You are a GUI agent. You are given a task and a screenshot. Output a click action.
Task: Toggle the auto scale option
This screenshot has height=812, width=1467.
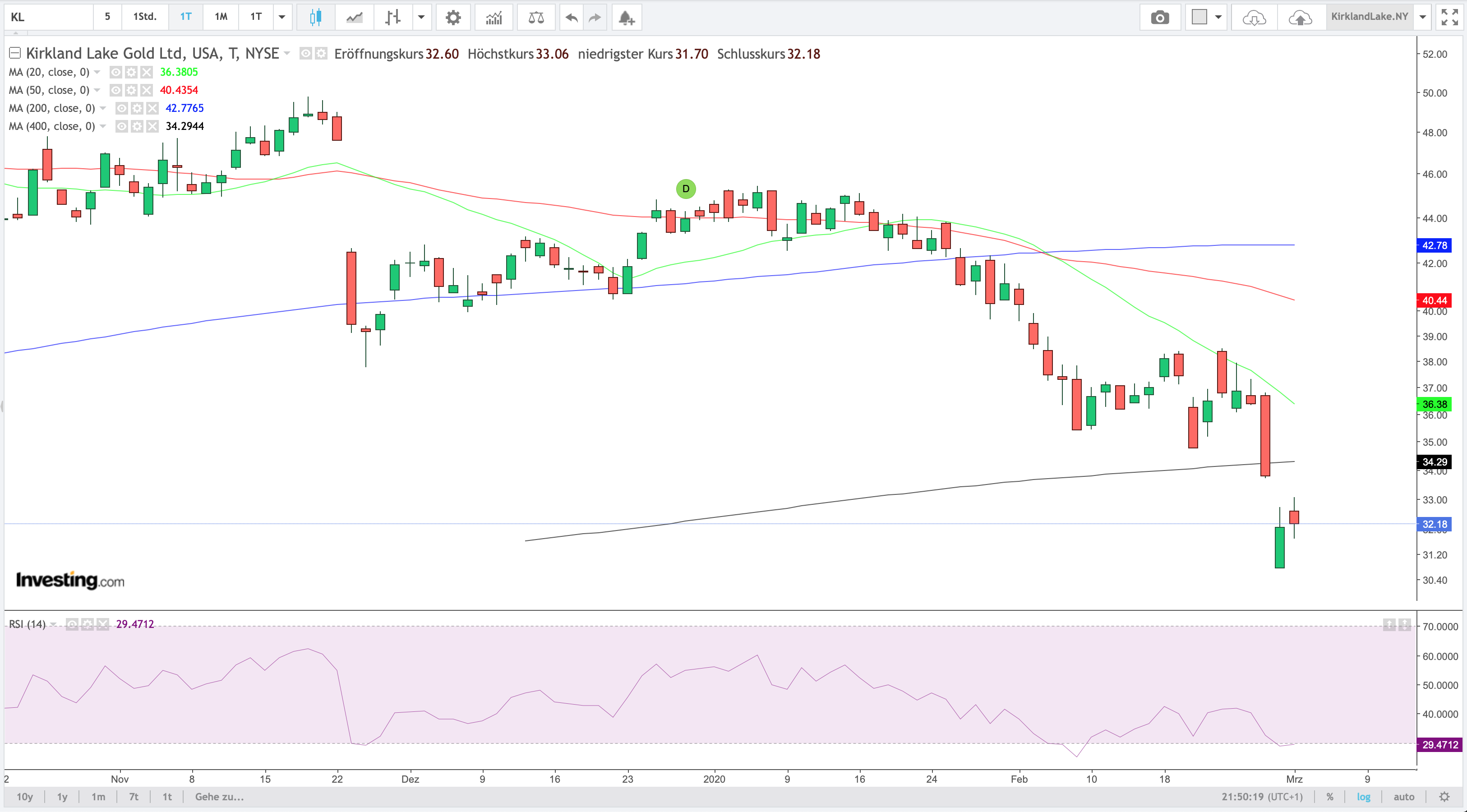point(1404,797)
